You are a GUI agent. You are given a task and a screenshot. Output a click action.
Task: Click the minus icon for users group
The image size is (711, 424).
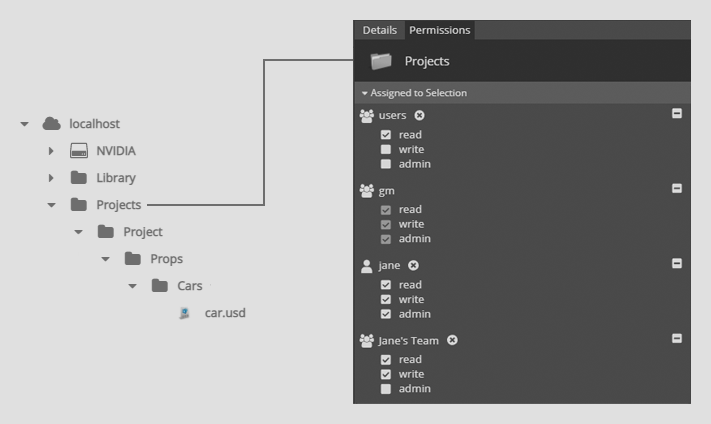(677, 113)
